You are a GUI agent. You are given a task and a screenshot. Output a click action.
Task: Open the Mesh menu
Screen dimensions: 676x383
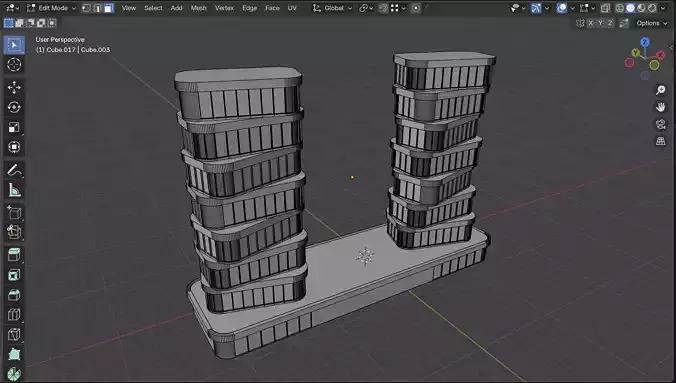198,8
